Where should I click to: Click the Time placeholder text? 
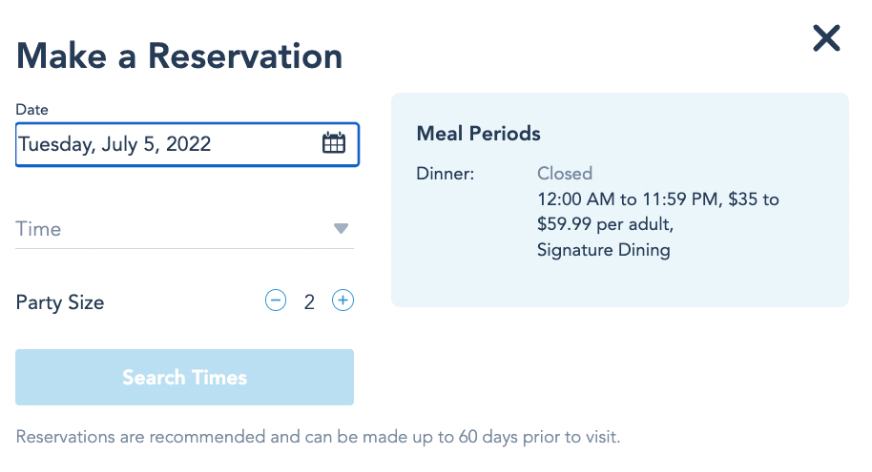[39, 229]
